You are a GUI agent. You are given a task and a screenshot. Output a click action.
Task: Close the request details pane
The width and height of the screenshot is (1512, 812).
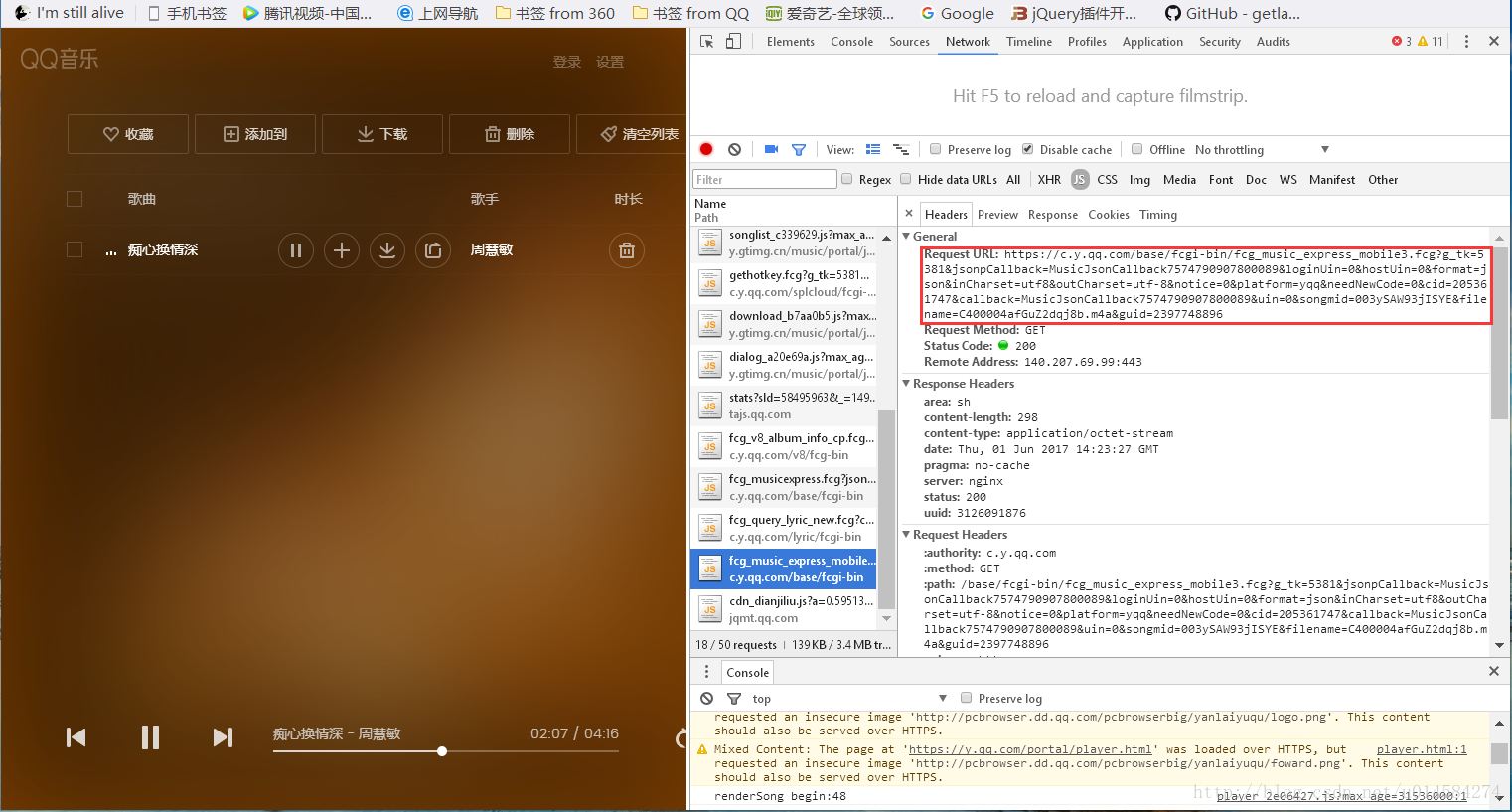click(909, 214)
